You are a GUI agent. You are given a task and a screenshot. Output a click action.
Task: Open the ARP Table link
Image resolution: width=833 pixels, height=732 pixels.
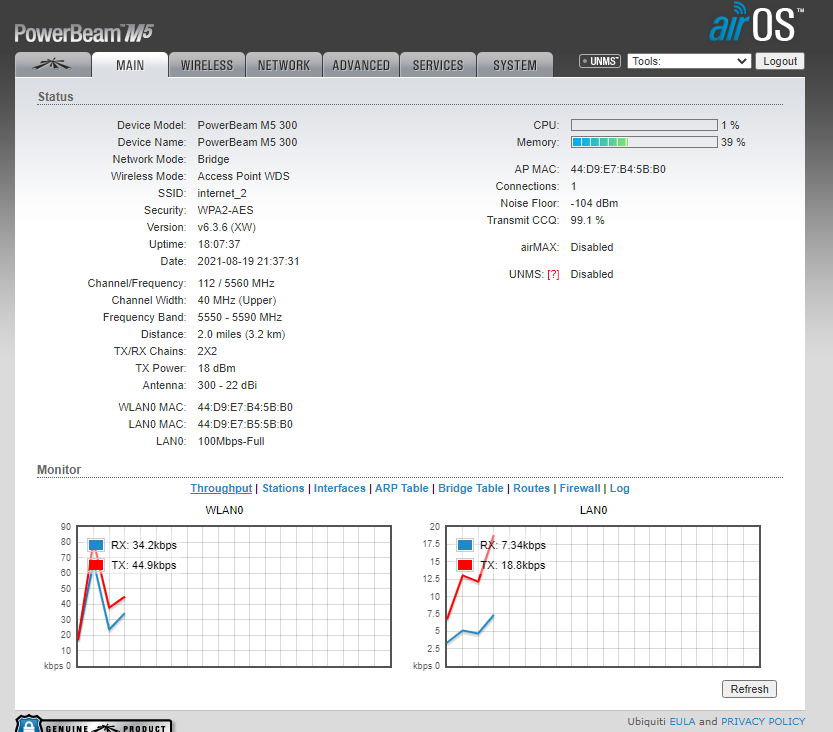[402, 488]
